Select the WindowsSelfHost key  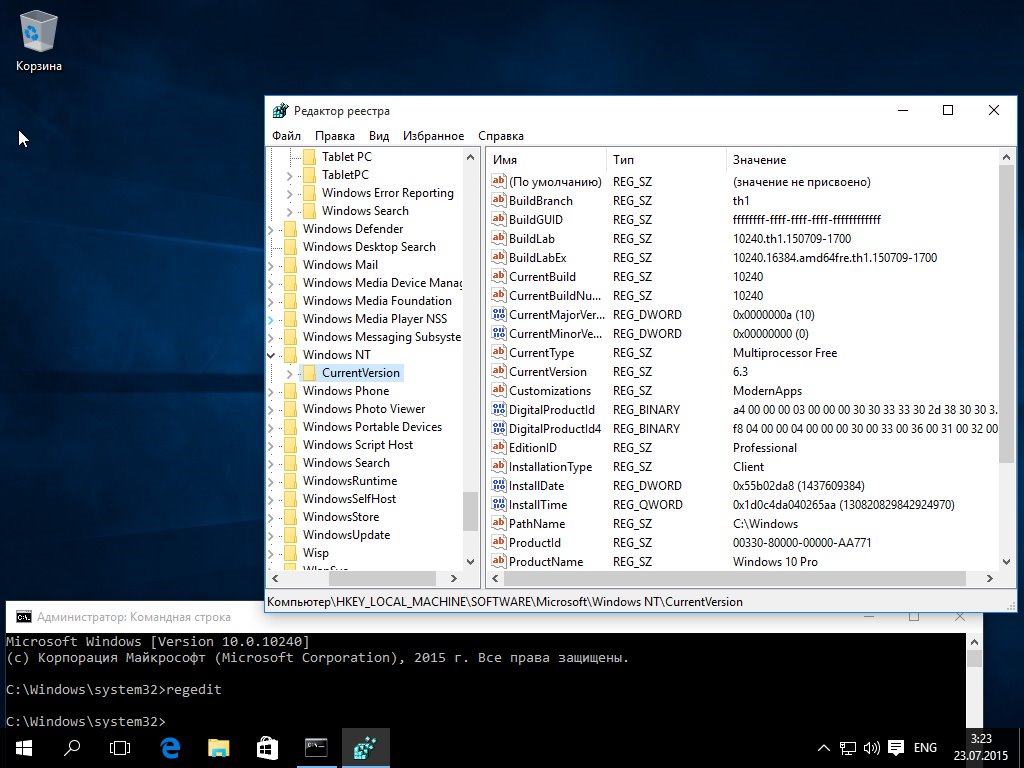349,498
